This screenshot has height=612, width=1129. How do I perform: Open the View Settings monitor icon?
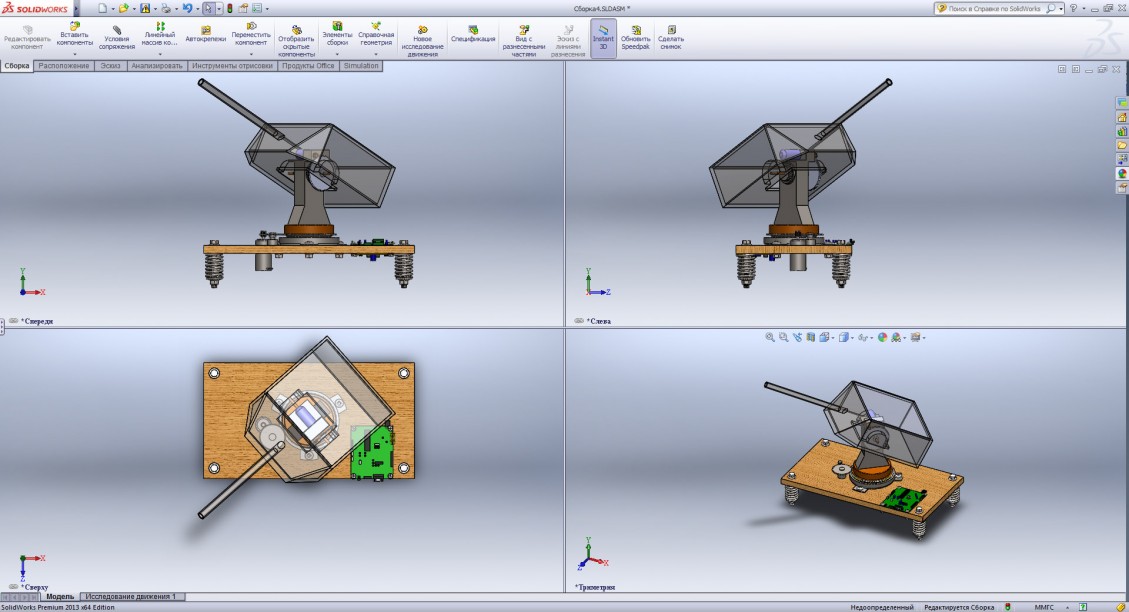pyautogui.click(x=915, y=337)
